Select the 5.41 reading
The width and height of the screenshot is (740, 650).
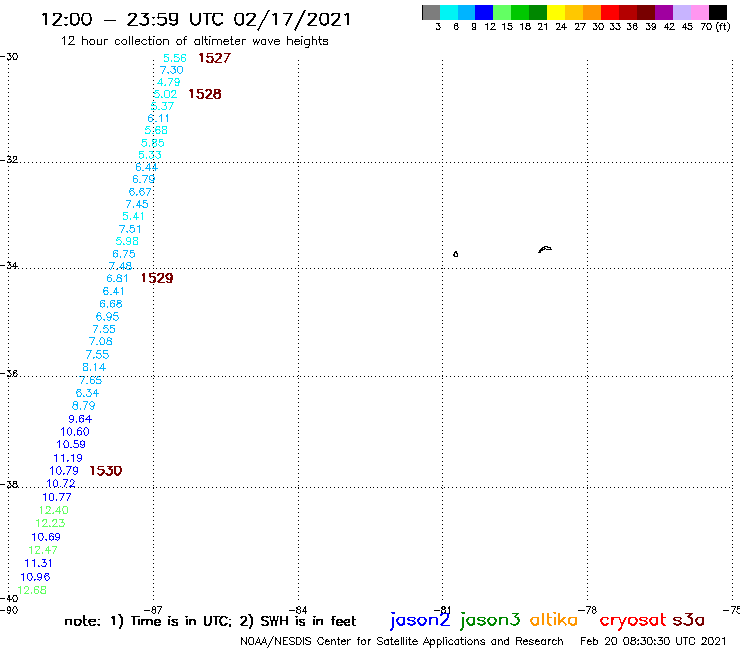[133, 216]
